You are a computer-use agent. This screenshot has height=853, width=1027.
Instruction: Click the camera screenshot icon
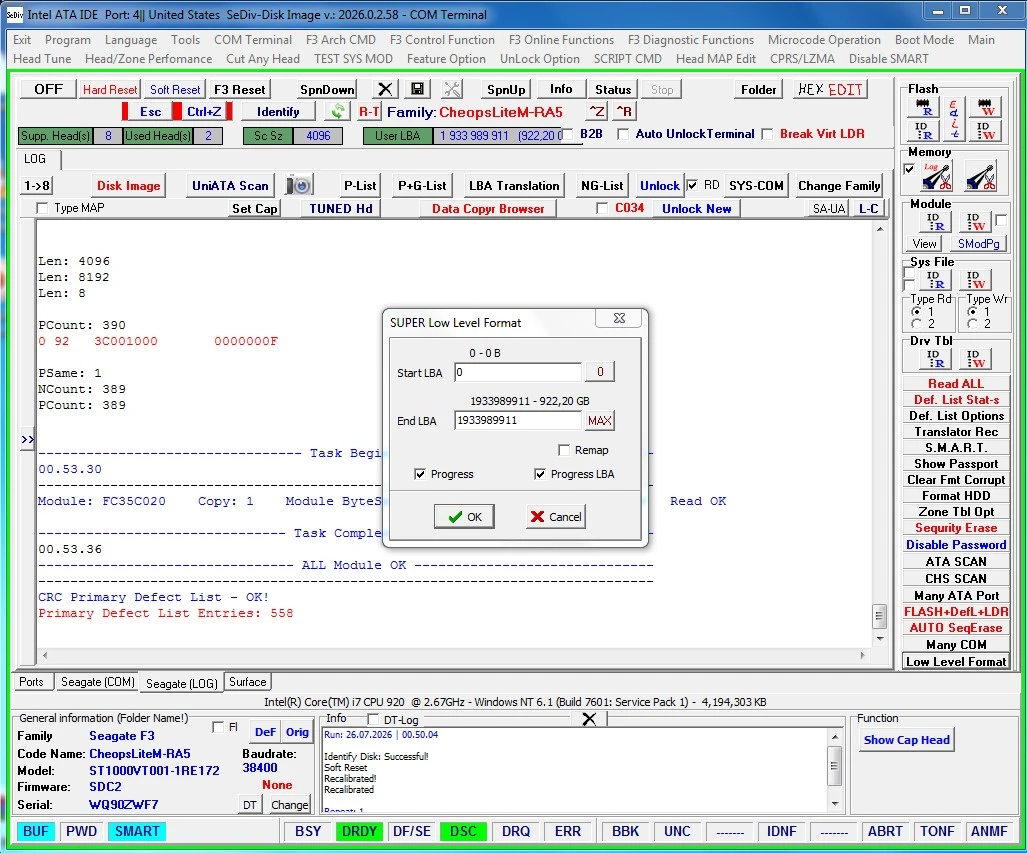pyautogui.click(x=300, y=186)
